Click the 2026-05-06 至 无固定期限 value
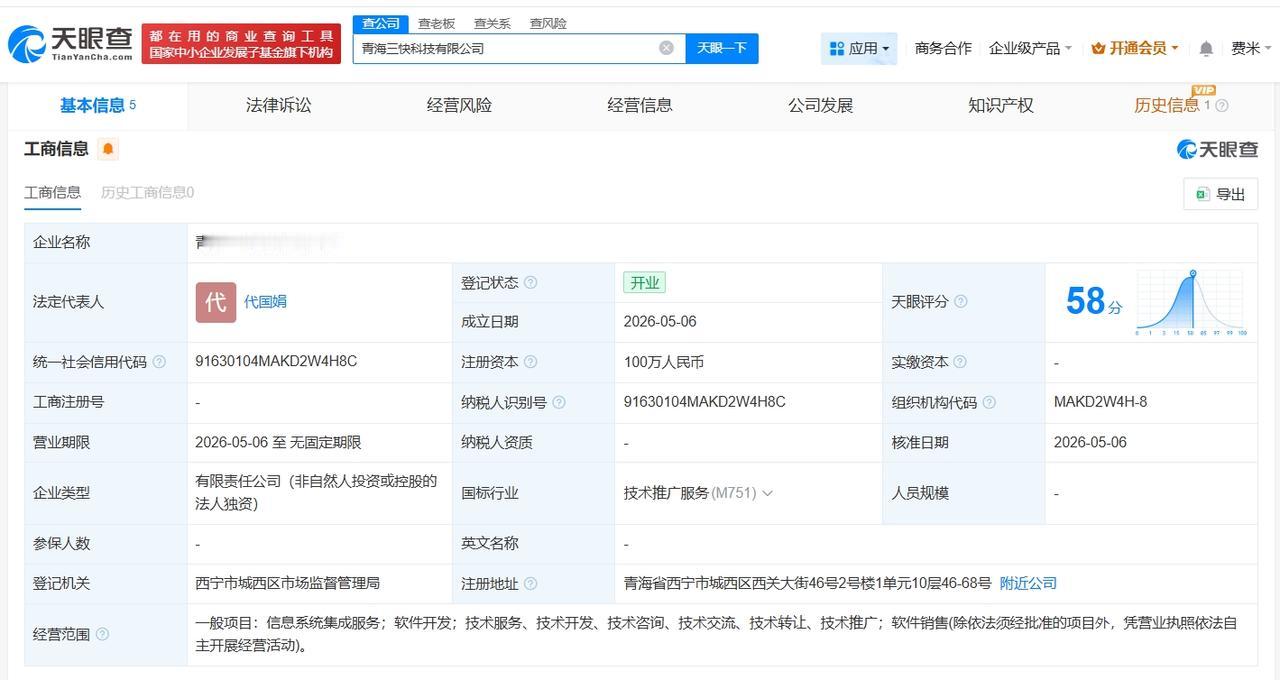This screenshot has width=1280, height=680. coord(278,442)
